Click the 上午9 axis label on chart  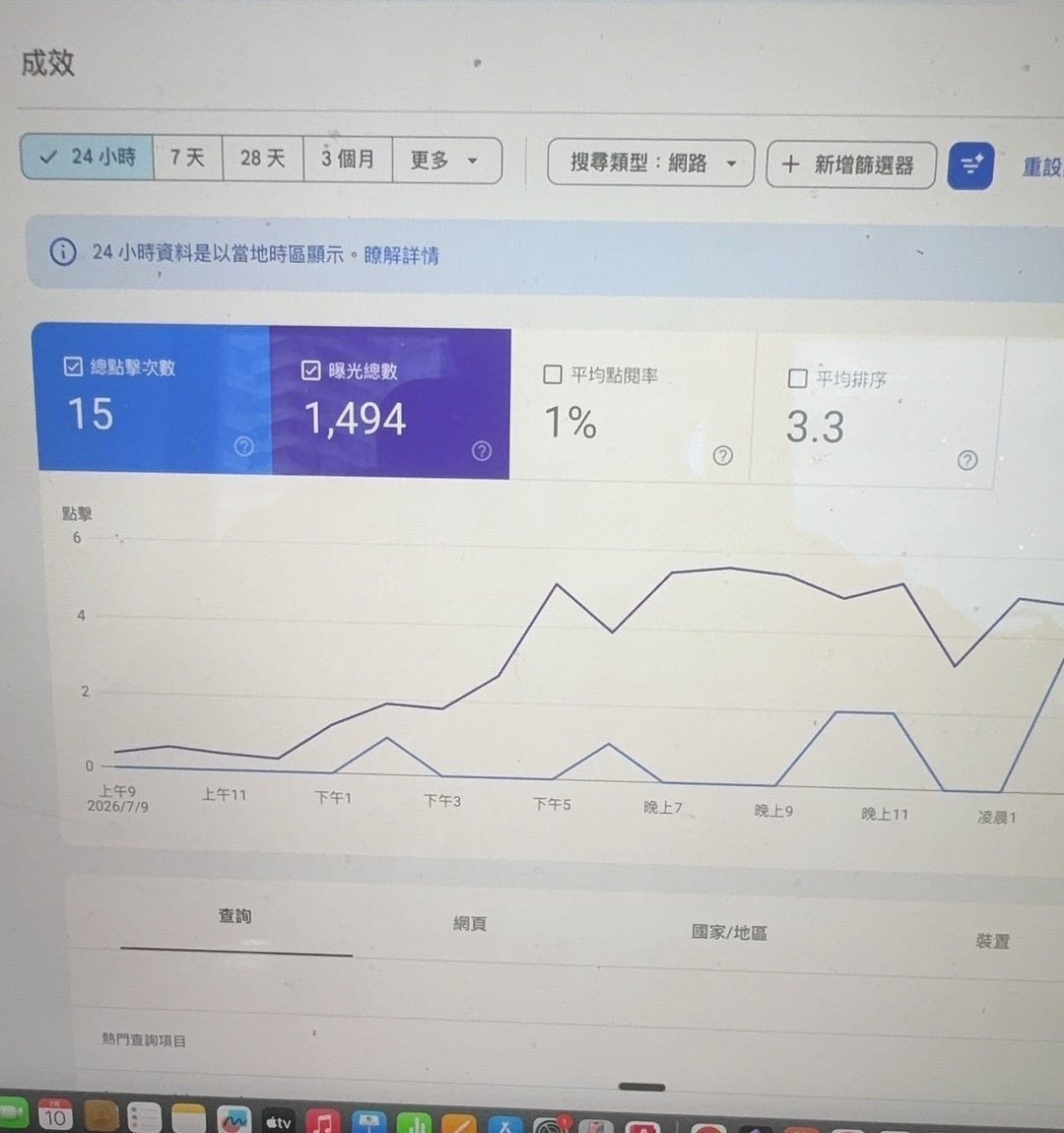[118, 791]
